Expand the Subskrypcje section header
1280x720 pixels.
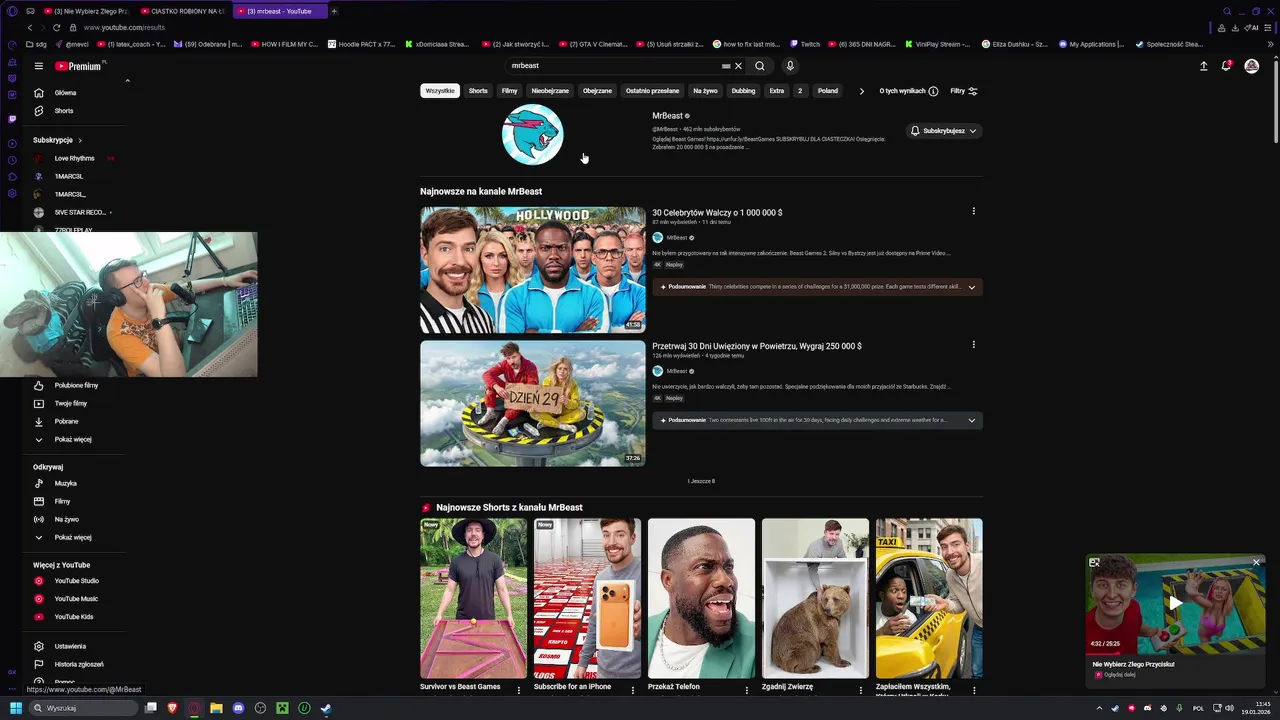[x=57, y=140]
